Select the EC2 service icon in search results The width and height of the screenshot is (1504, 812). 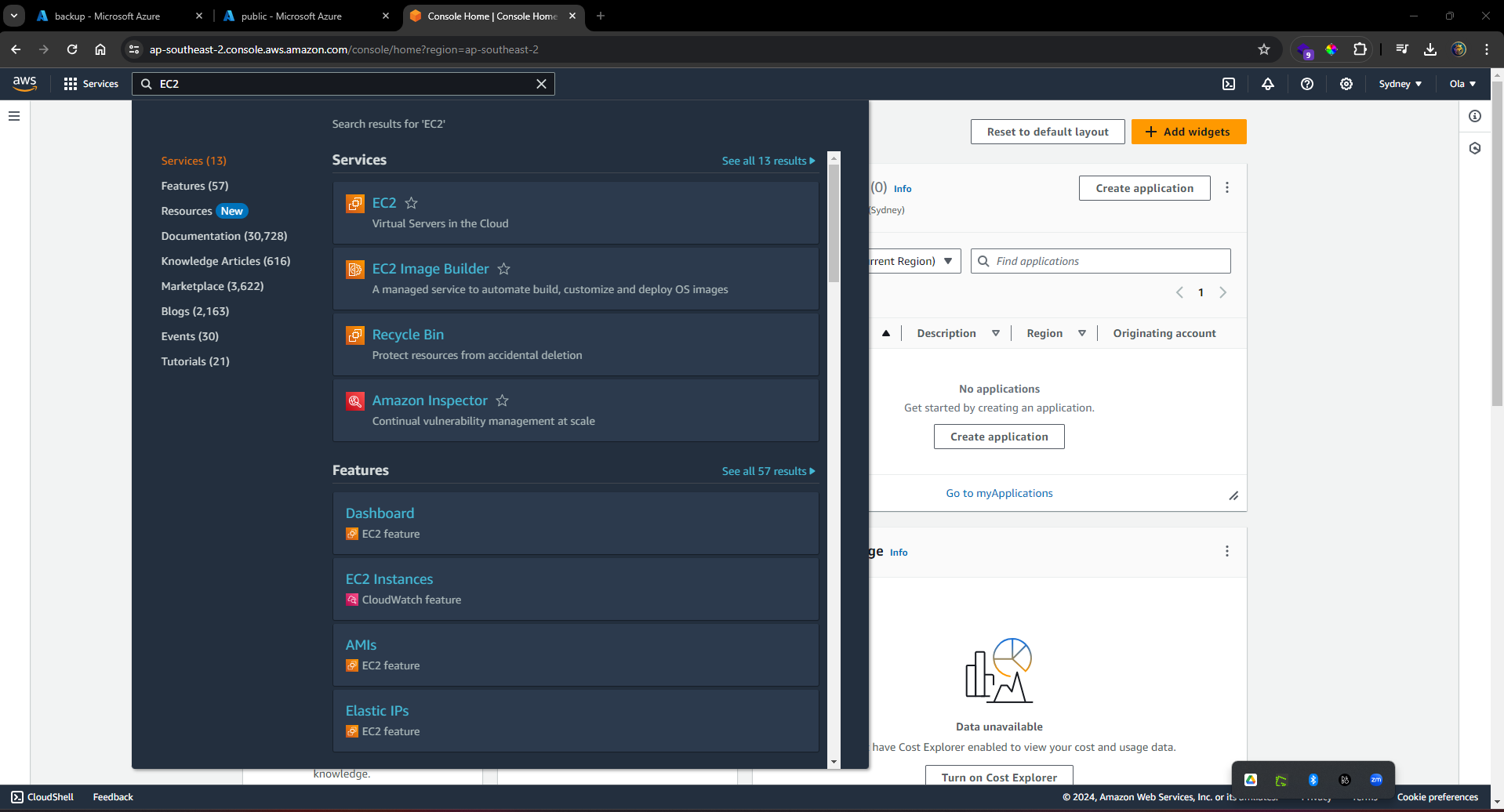point(355,203)
